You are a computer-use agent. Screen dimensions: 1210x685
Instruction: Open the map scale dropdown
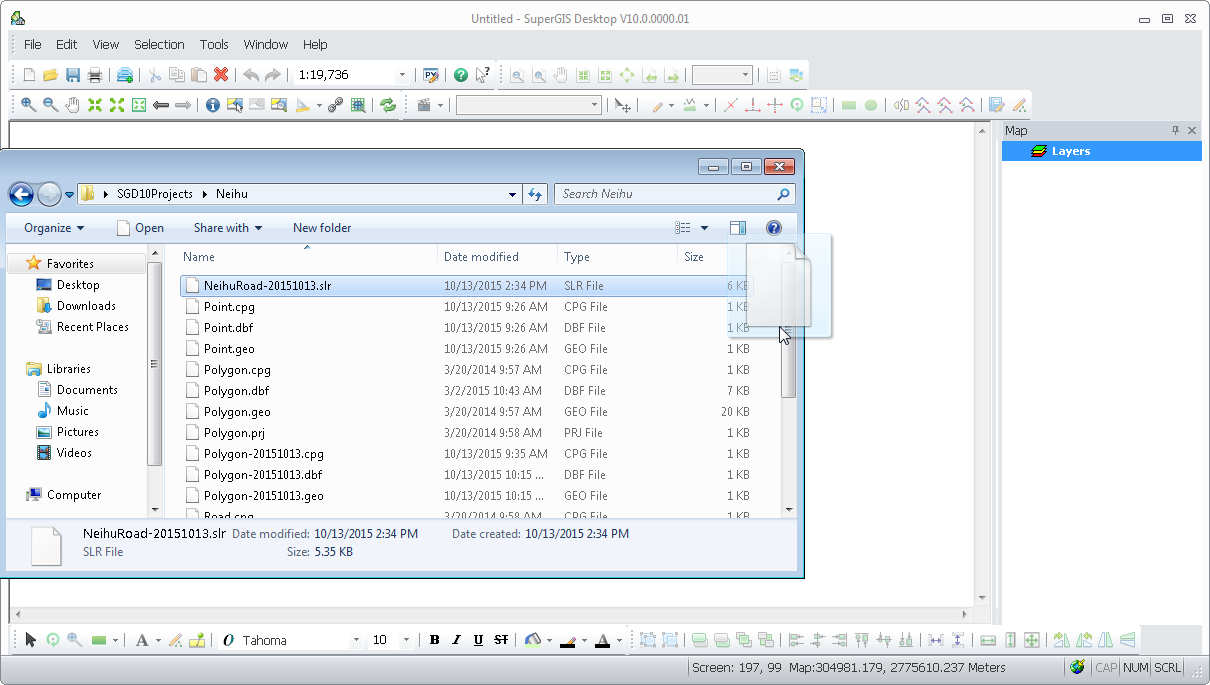pos(403,75)
